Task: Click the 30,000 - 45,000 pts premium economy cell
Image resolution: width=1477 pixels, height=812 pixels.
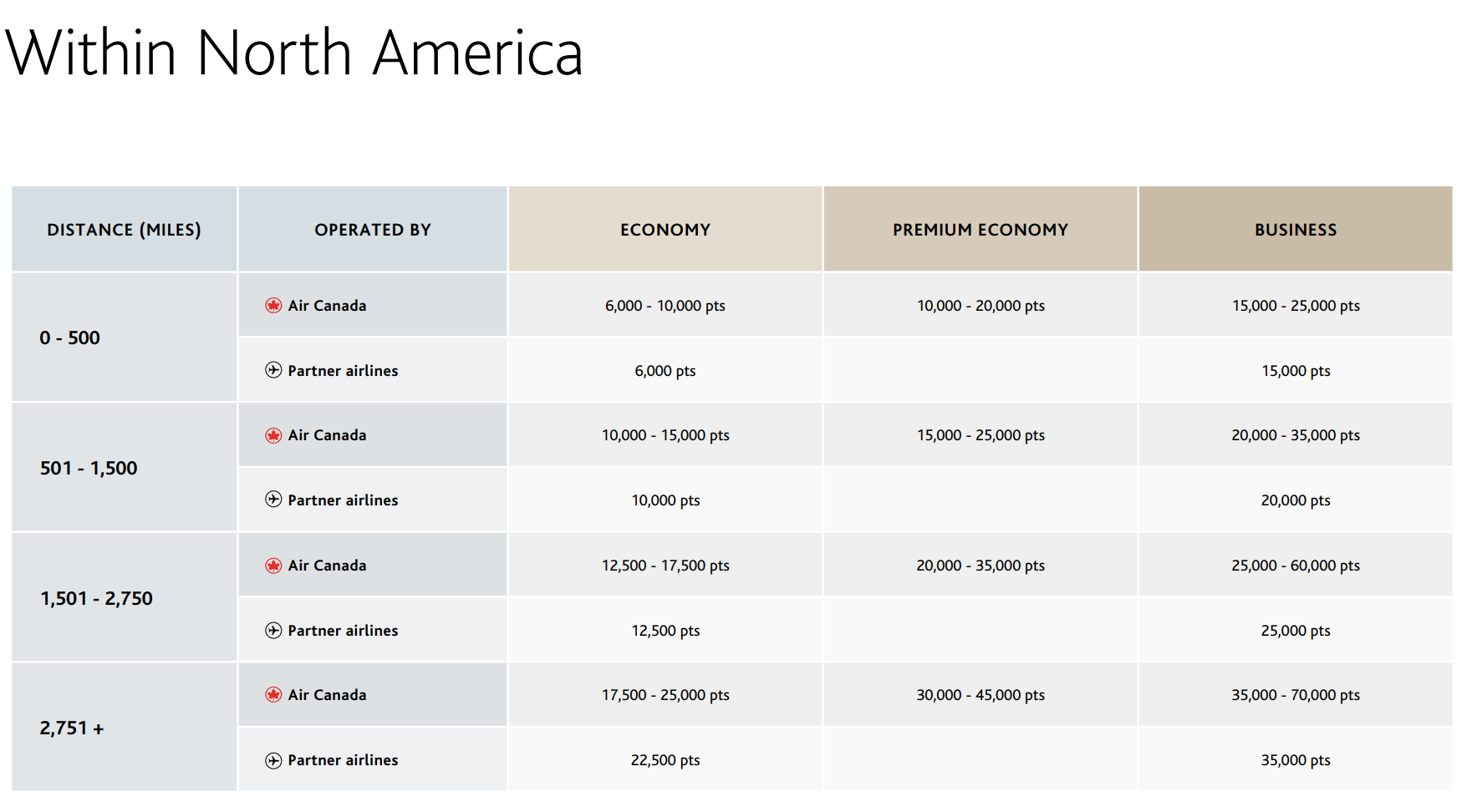Action: (x=980, y=695)
